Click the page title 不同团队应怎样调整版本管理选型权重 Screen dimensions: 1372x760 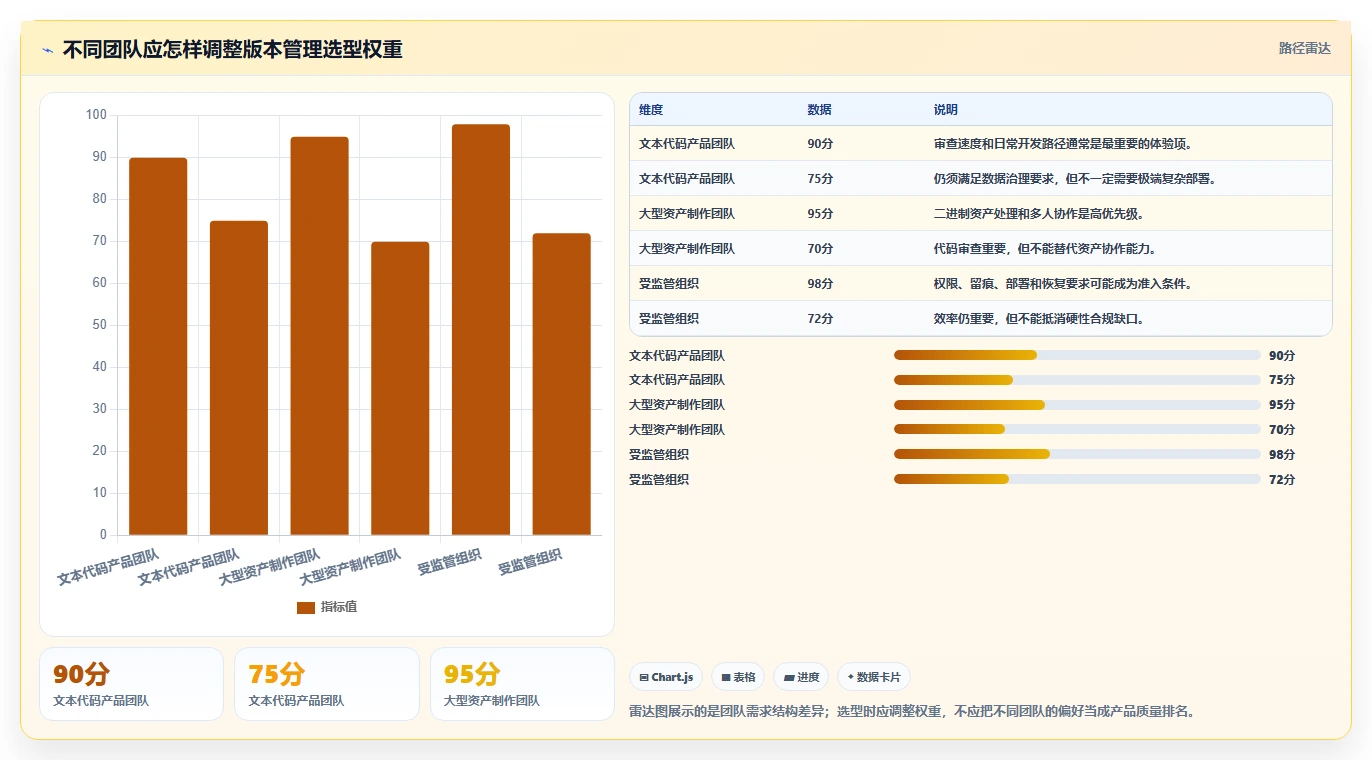[x=233, y=50]
